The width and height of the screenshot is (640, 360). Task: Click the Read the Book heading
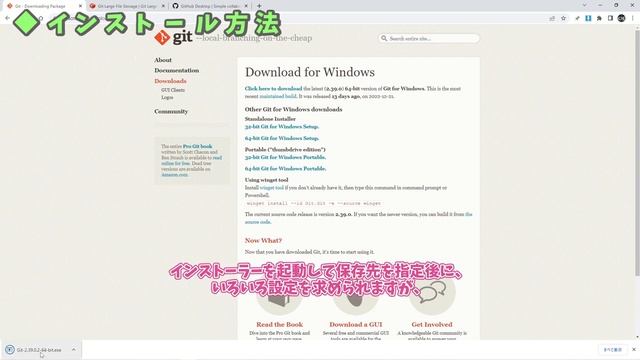tap(280, 324)
